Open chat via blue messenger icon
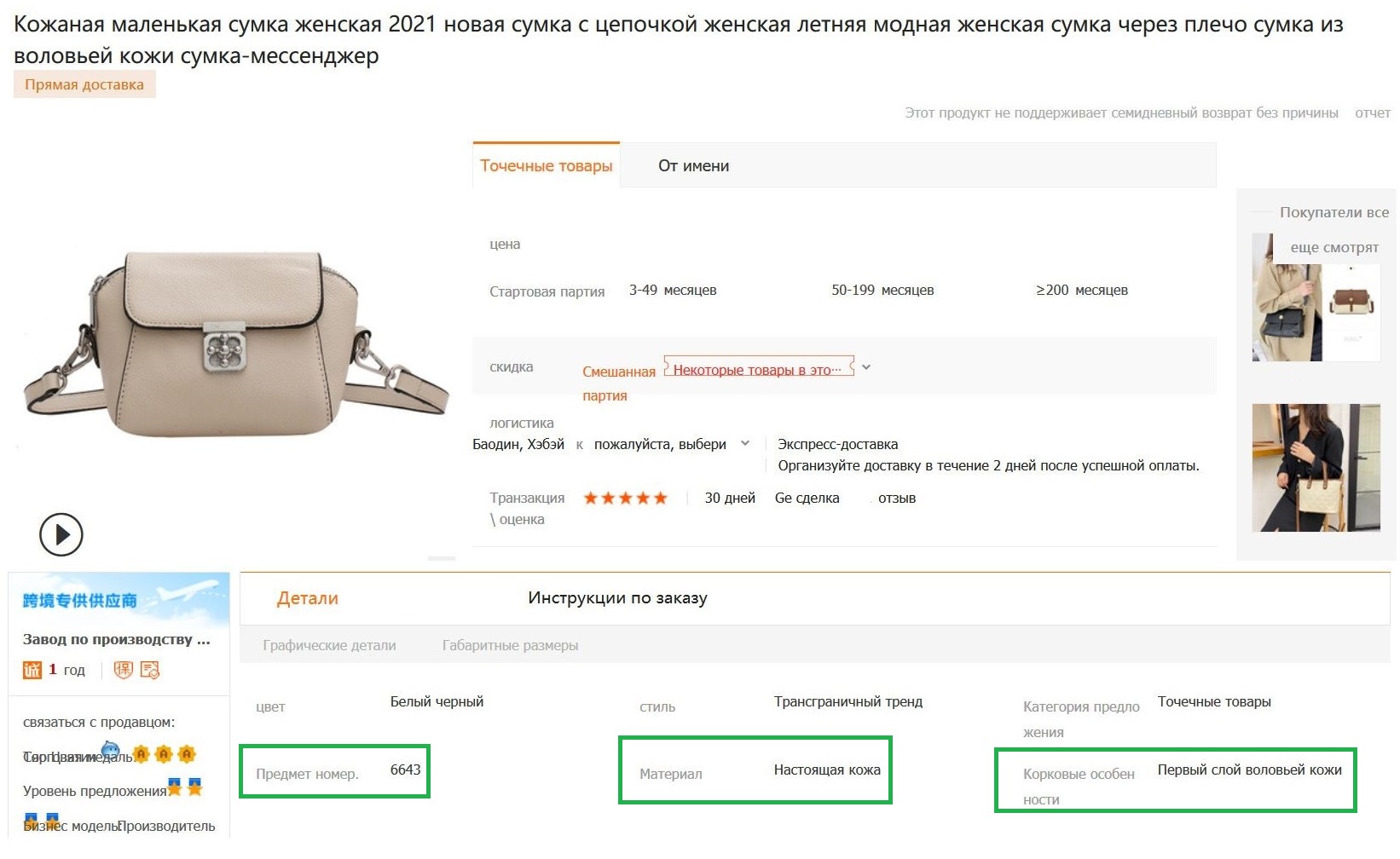Image resolution: width=1400 pixels, height=859 pixels. tap(110, 750)
